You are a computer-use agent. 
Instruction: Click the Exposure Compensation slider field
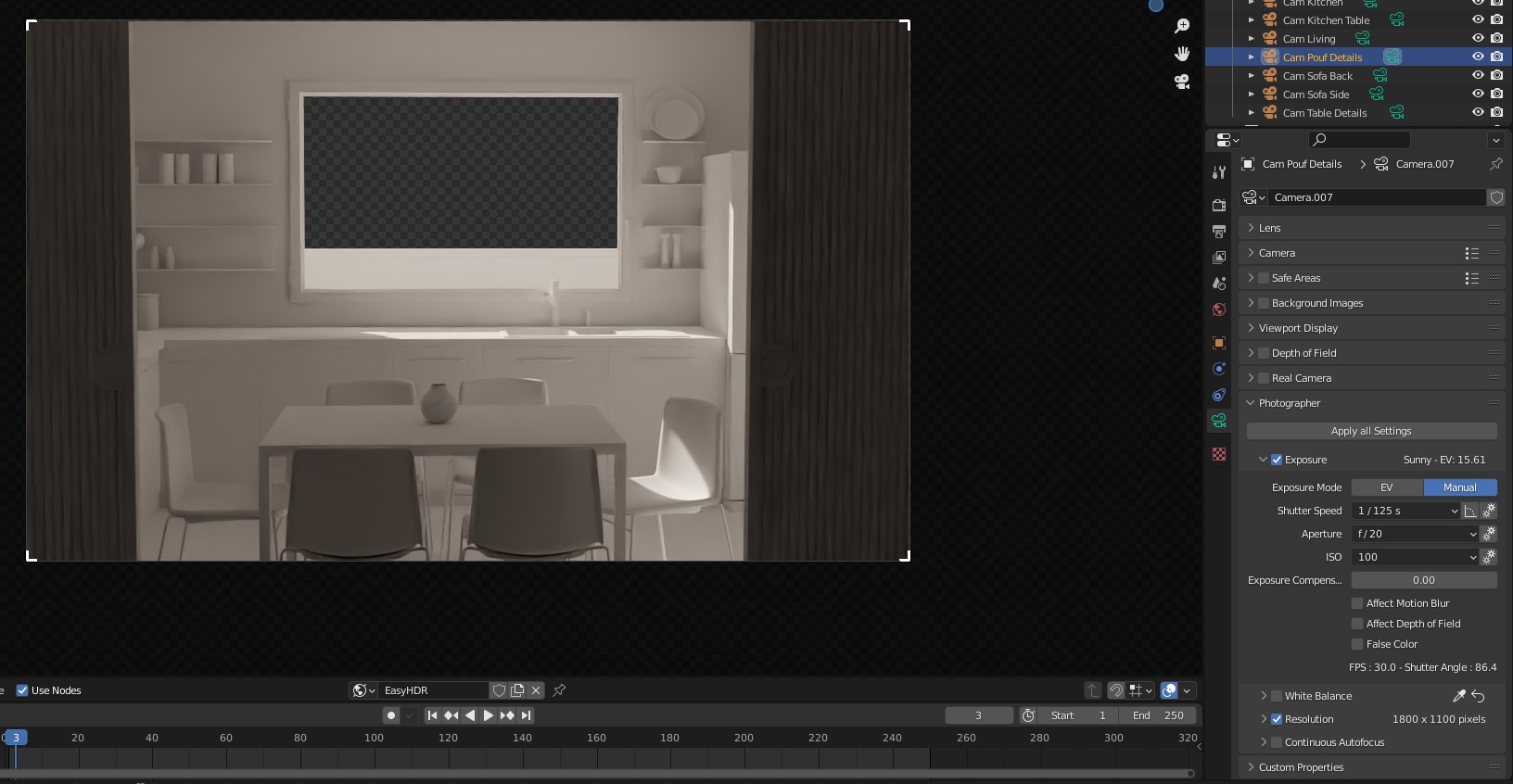click(x=1423, y=580)
